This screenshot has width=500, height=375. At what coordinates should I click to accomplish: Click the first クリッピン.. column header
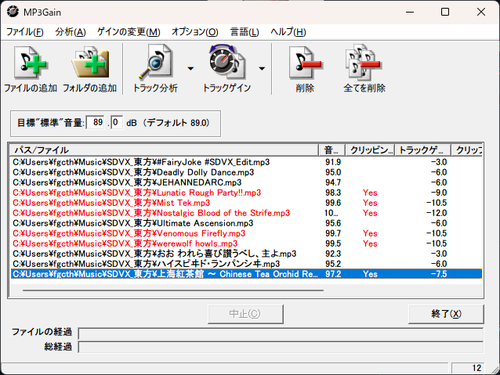pyautogui.click(x=370, y=150)
